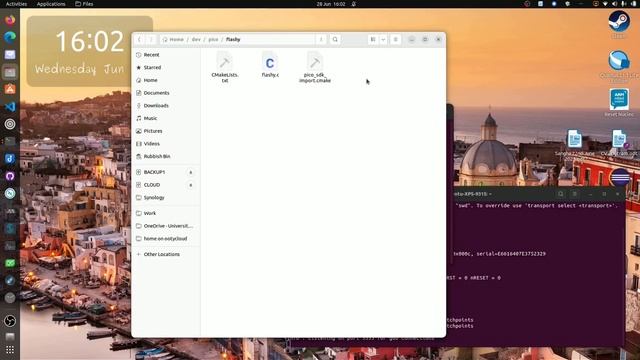Open the Files search tool
The width and height of the screenshot is (640, 360).
click(x=335, y=40)
